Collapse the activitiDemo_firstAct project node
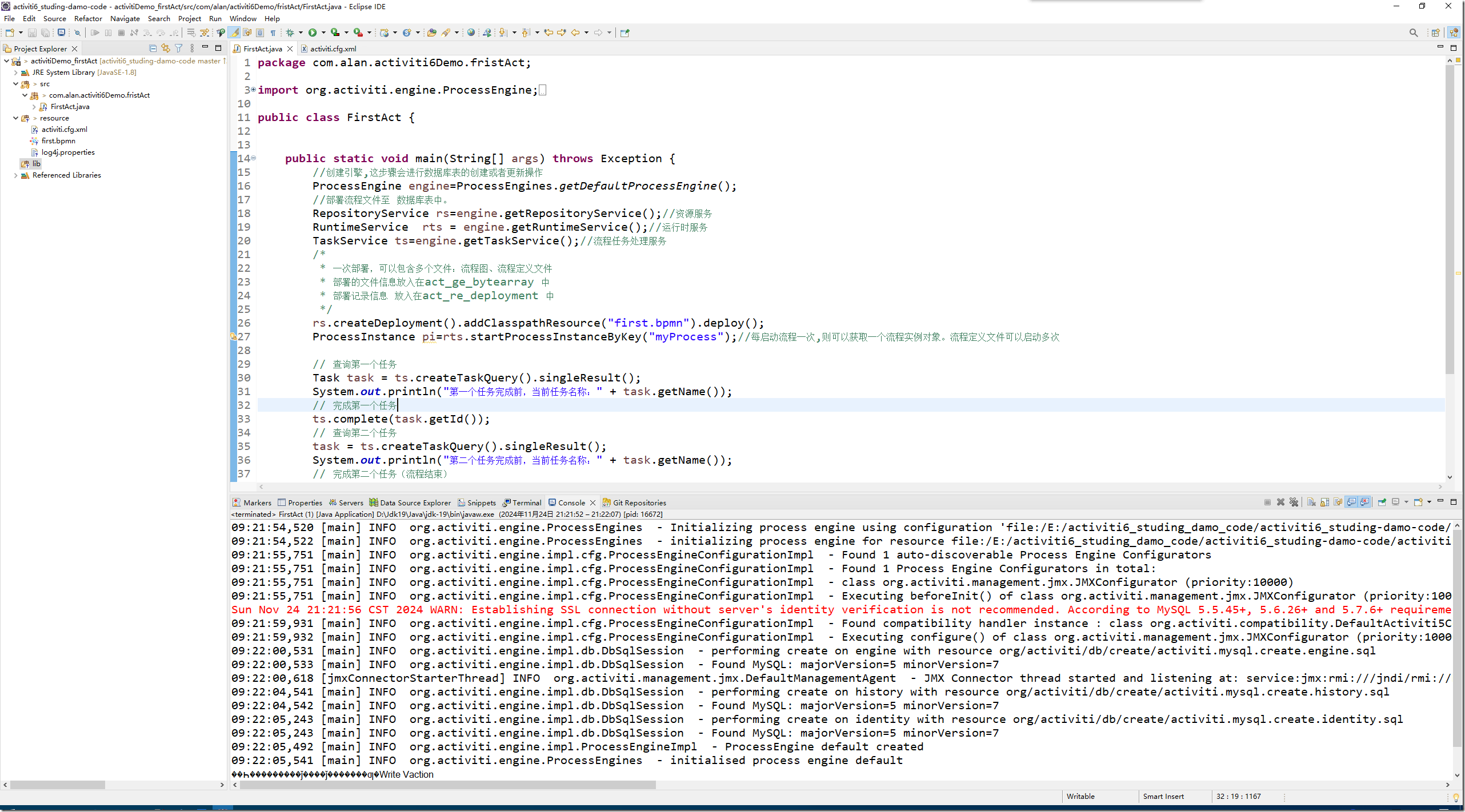Image resolution: width=1465 pixels, height=812 pixels. 6,61
